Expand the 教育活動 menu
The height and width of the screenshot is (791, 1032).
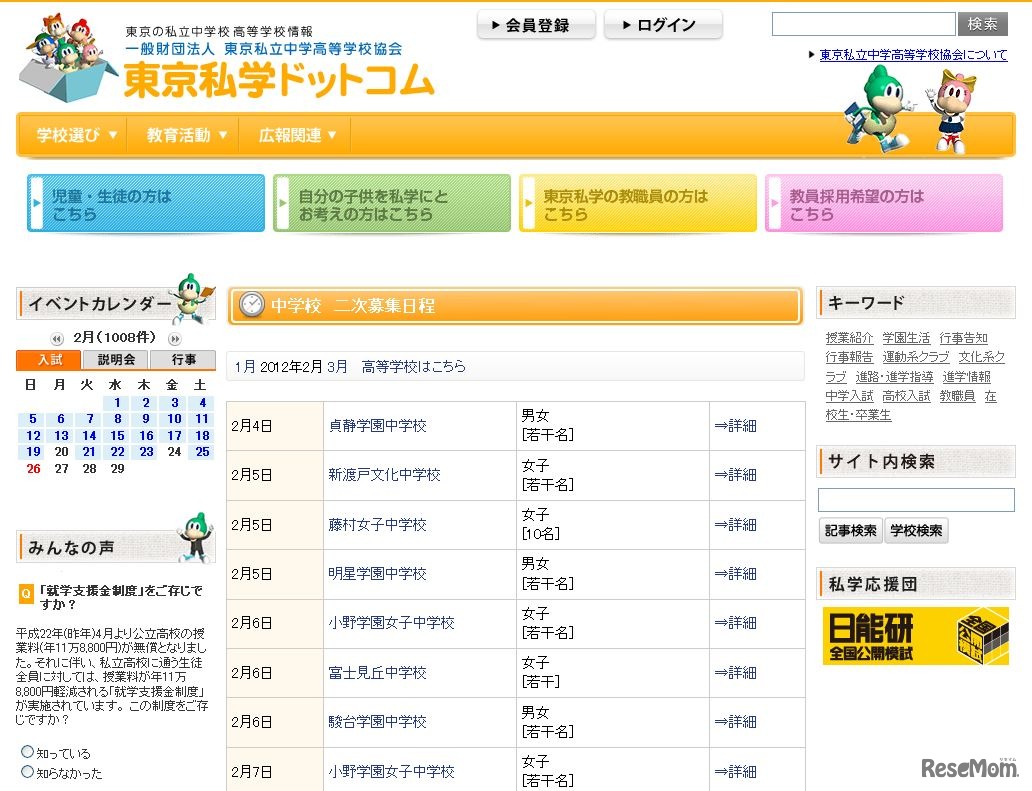(187, 135)
